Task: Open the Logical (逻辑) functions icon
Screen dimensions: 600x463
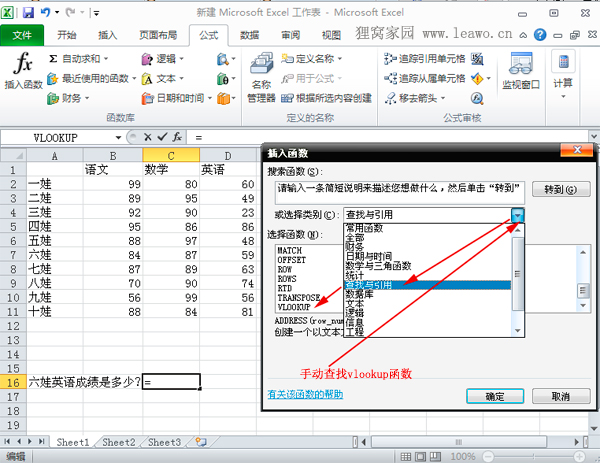Action: tap(147, 59)
